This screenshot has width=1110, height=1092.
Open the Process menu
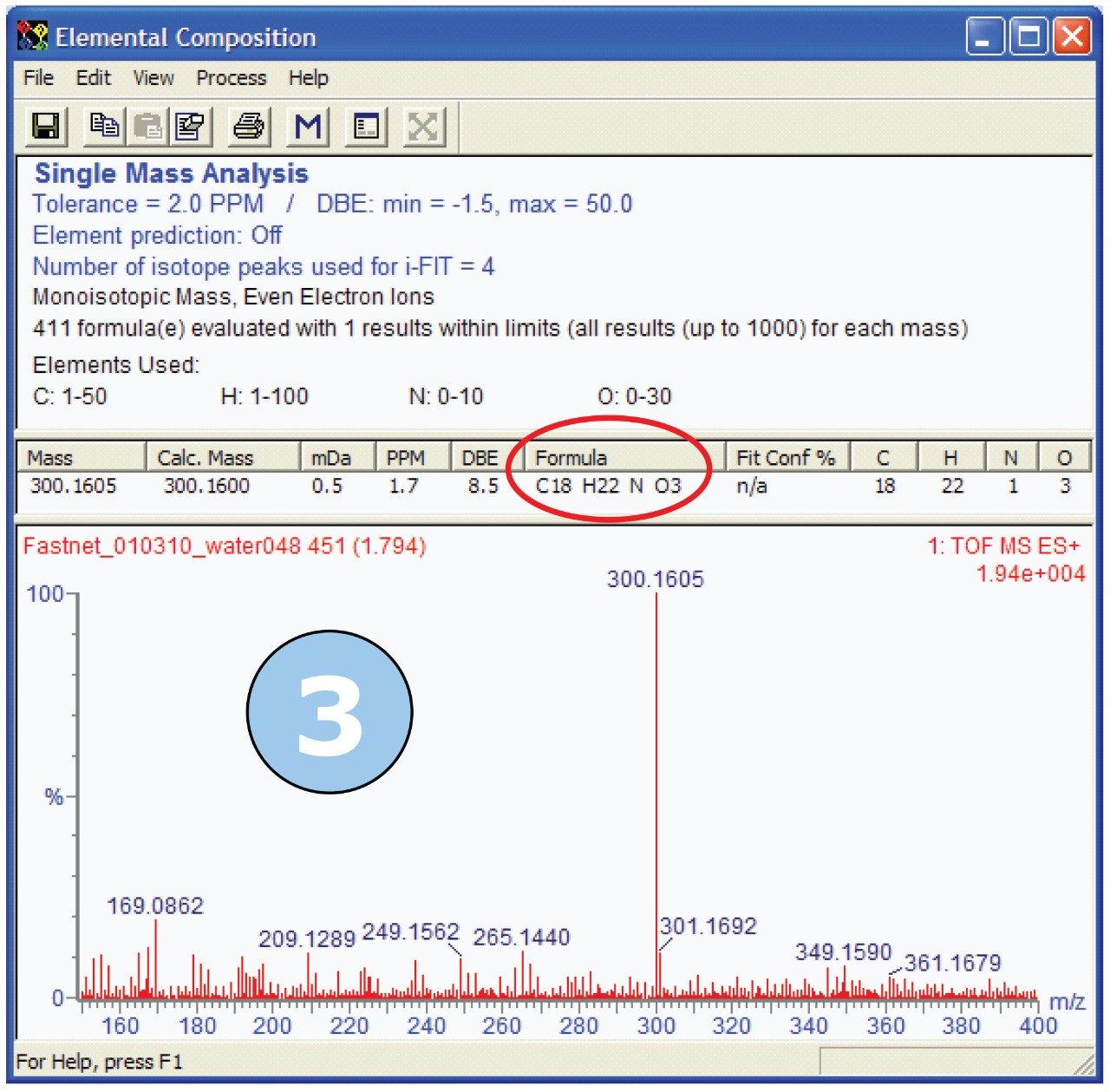point(231,78)
